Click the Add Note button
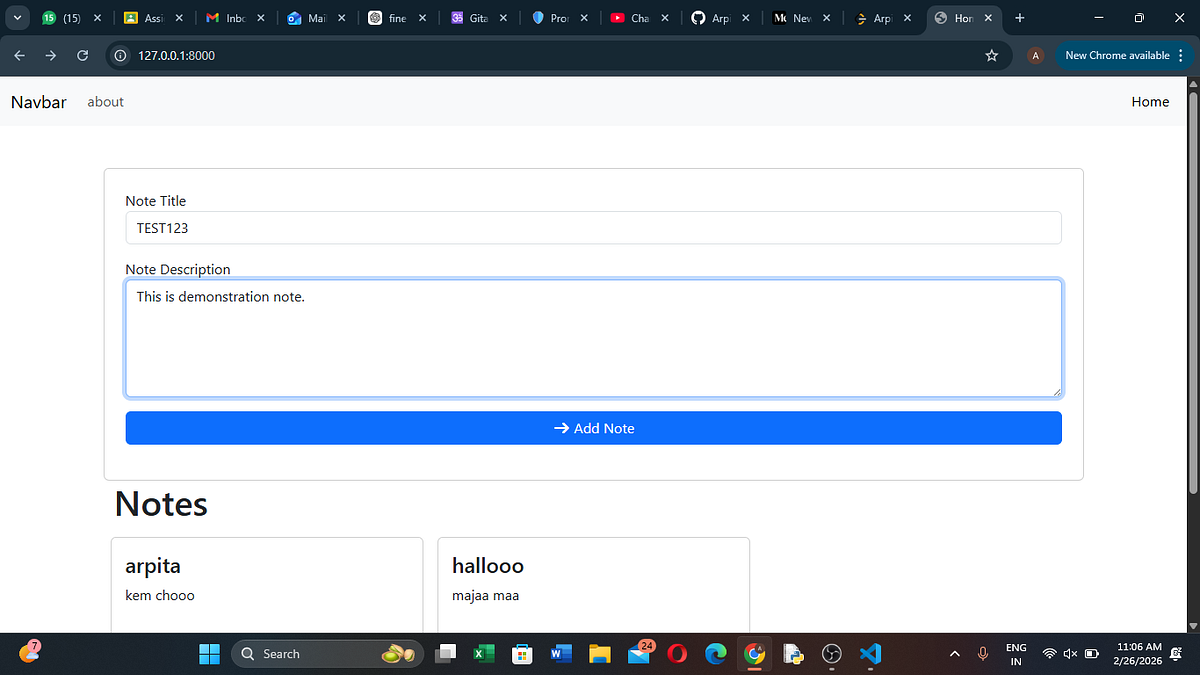The image size is (1200, 675). (x=593, y=428)
